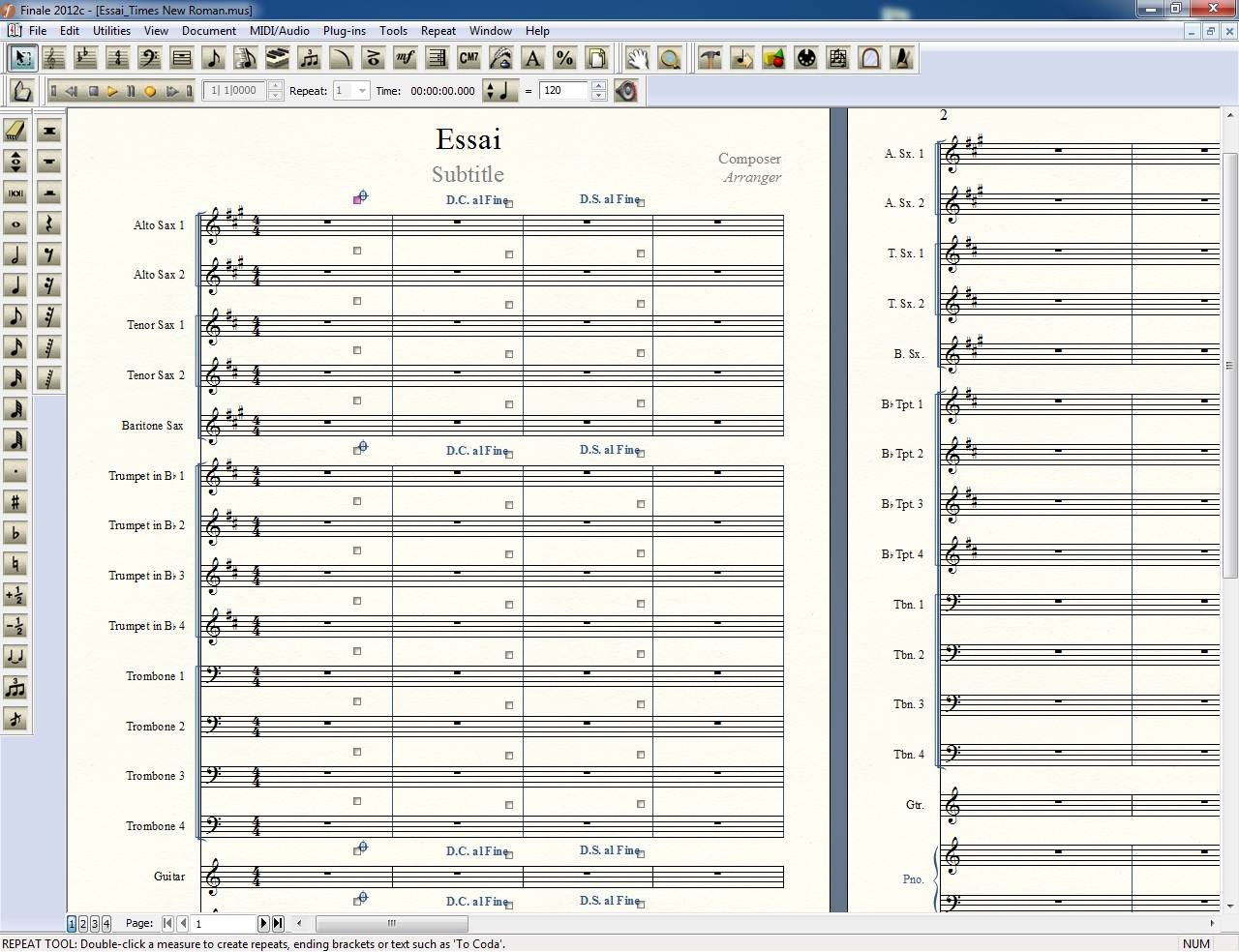
Task: Pick the Expression tool (mf icon)
Action: click(405, 58)
